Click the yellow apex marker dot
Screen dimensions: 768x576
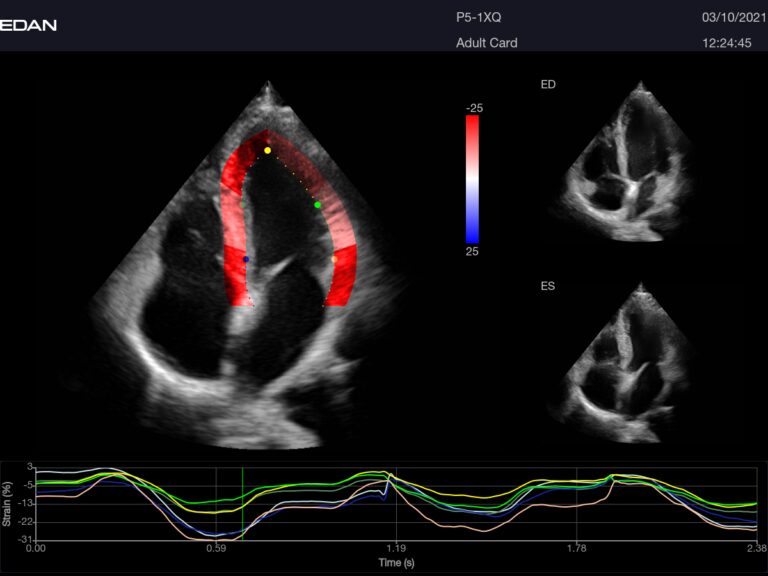(267, 150)
